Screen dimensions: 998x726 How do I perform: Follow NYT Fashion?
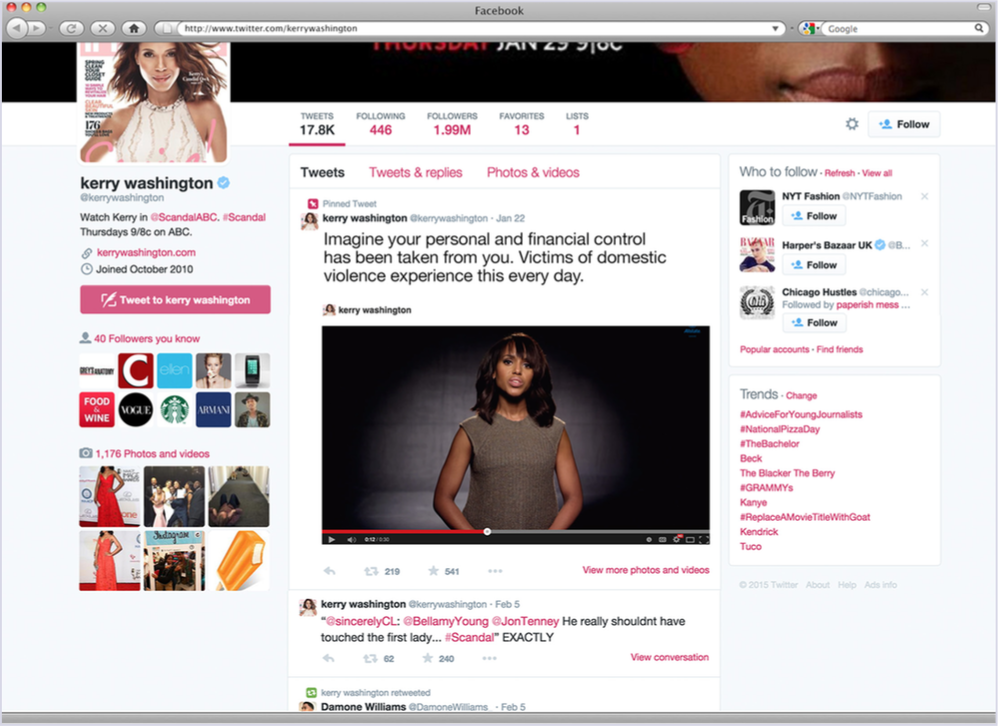click(x=814, y=216)
